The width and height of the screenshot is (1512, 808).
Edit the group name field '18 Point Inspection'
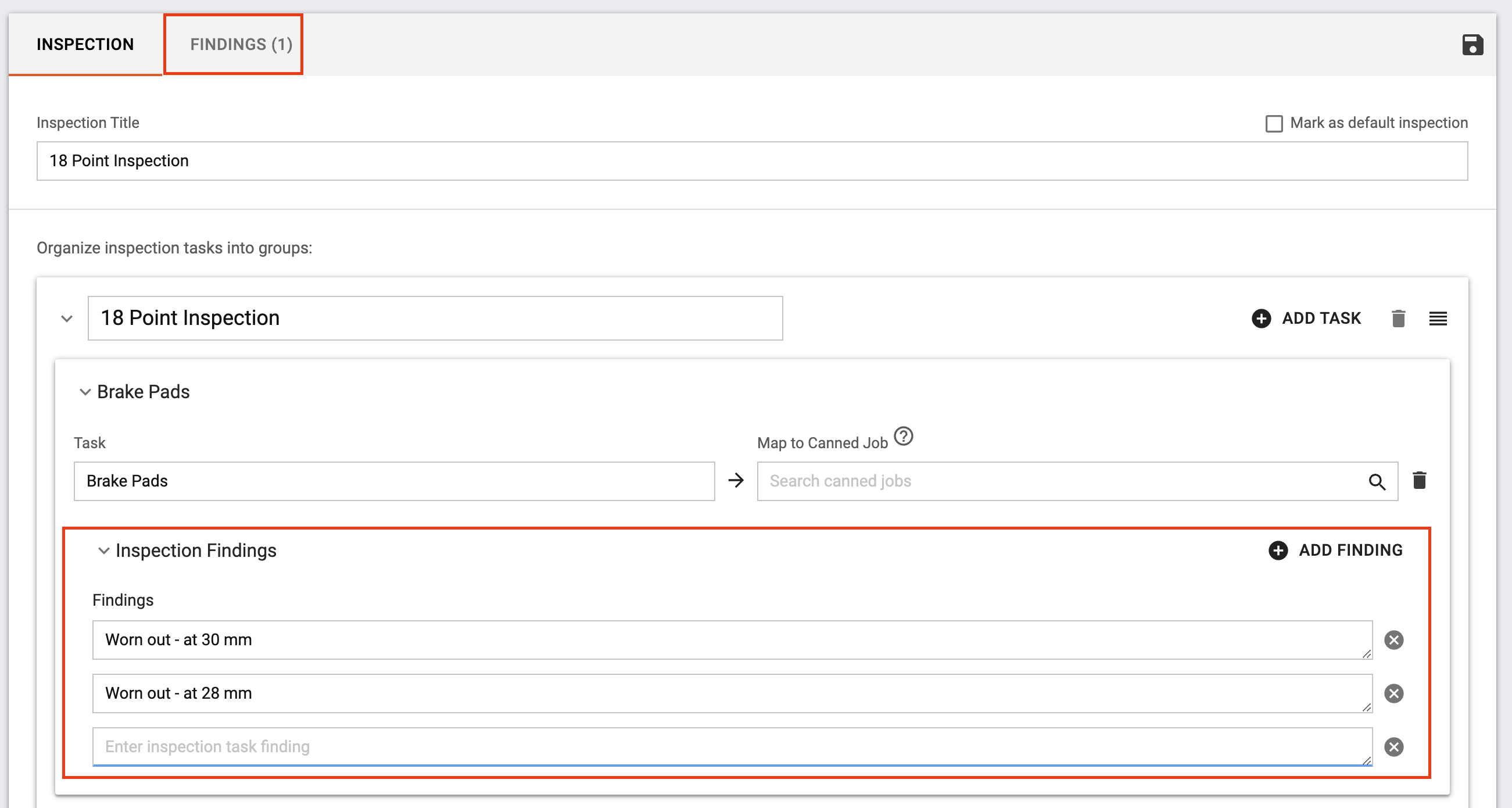435,319
